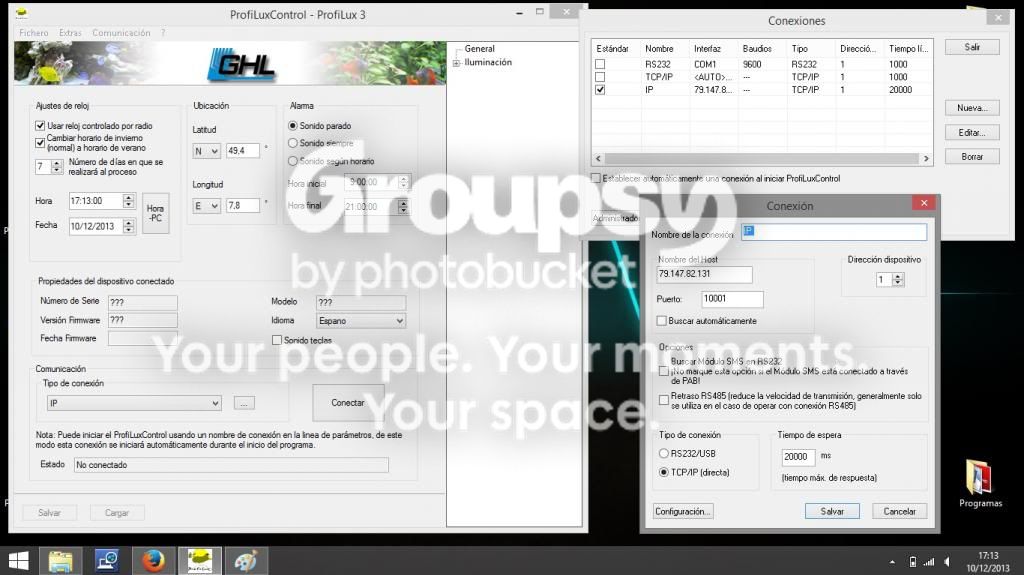
Task: Adjust Dirección dispositivo spinner
Action: coord(898,280)
